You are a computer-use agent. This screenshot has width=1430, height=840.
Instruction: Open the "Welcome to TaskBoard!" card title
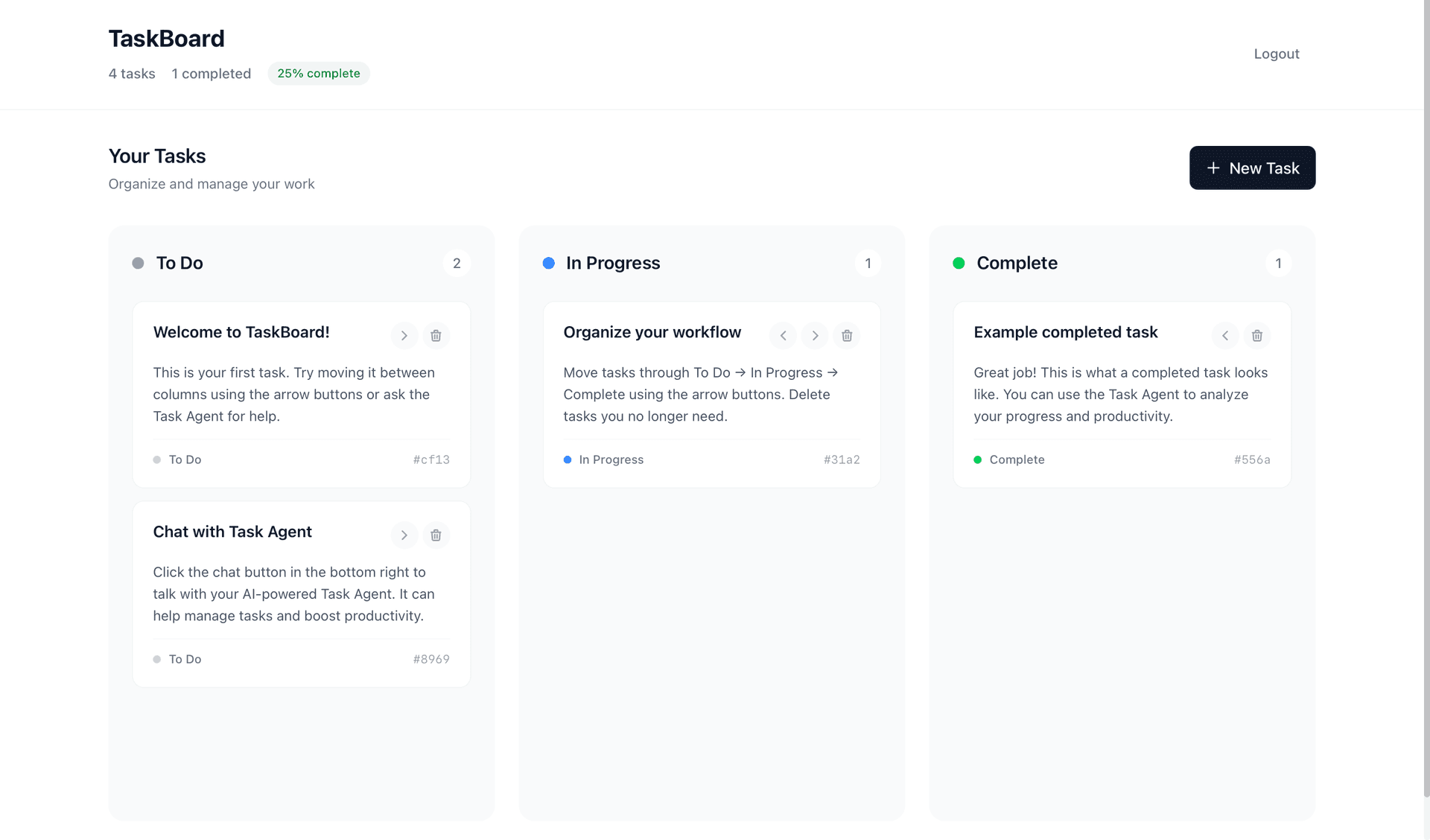point(241,332)
